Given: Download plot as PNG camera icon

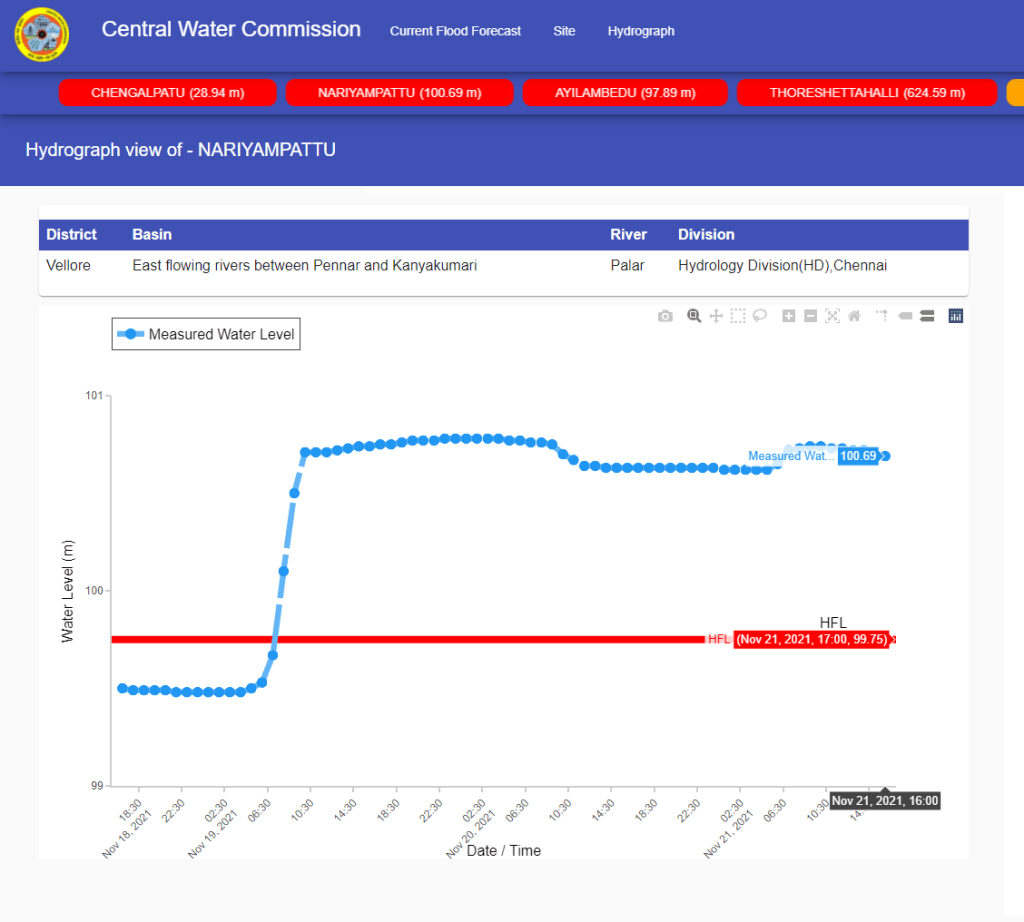Looking at the screenshot, I should (665, 316).
